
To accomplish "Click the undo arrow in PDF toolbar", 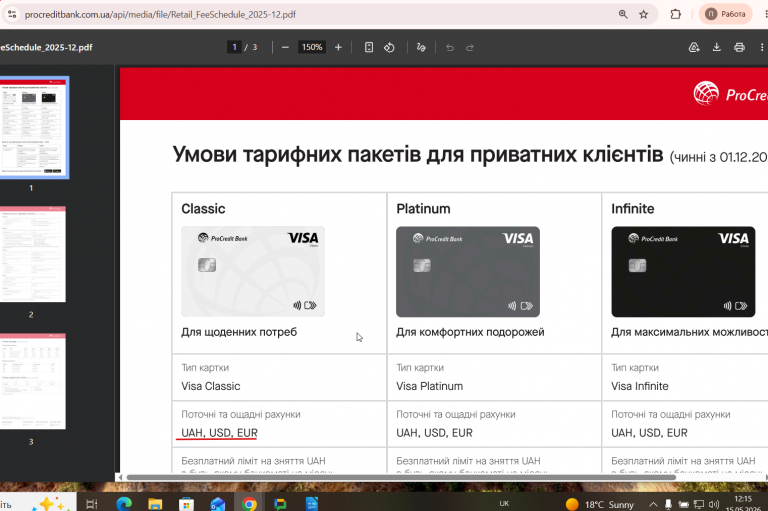I will pos(450,48).
